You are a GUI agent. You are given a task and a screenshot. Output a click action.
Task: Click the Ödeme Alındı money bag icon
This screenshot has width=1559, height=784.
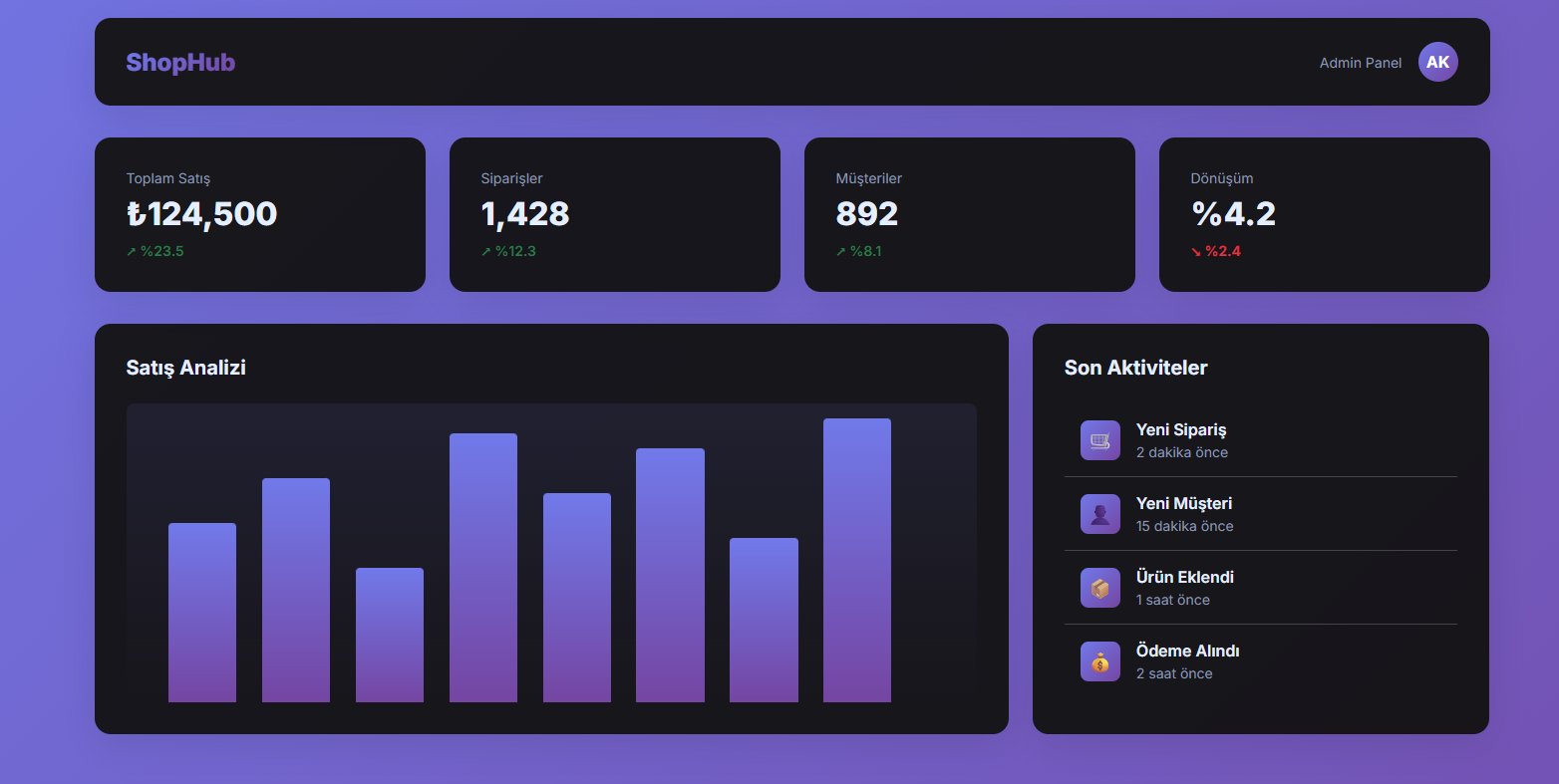coord(1099,660)
